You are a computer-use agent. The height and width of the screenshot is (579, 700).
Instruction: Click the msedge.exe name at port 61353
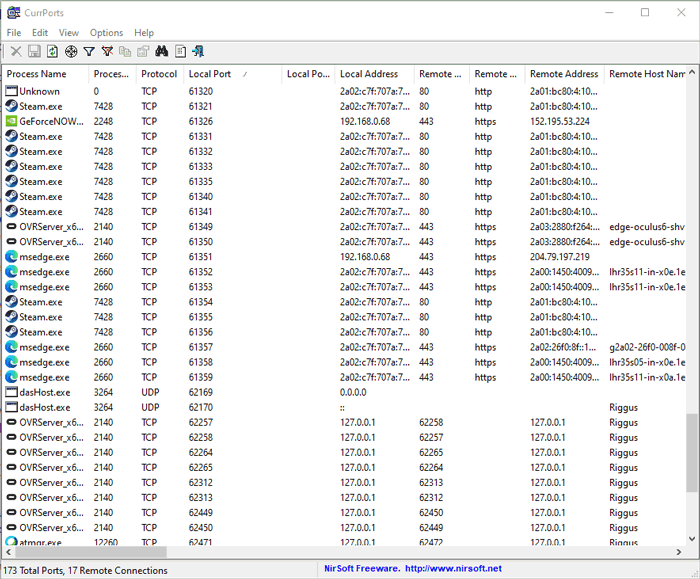[44, 287]
